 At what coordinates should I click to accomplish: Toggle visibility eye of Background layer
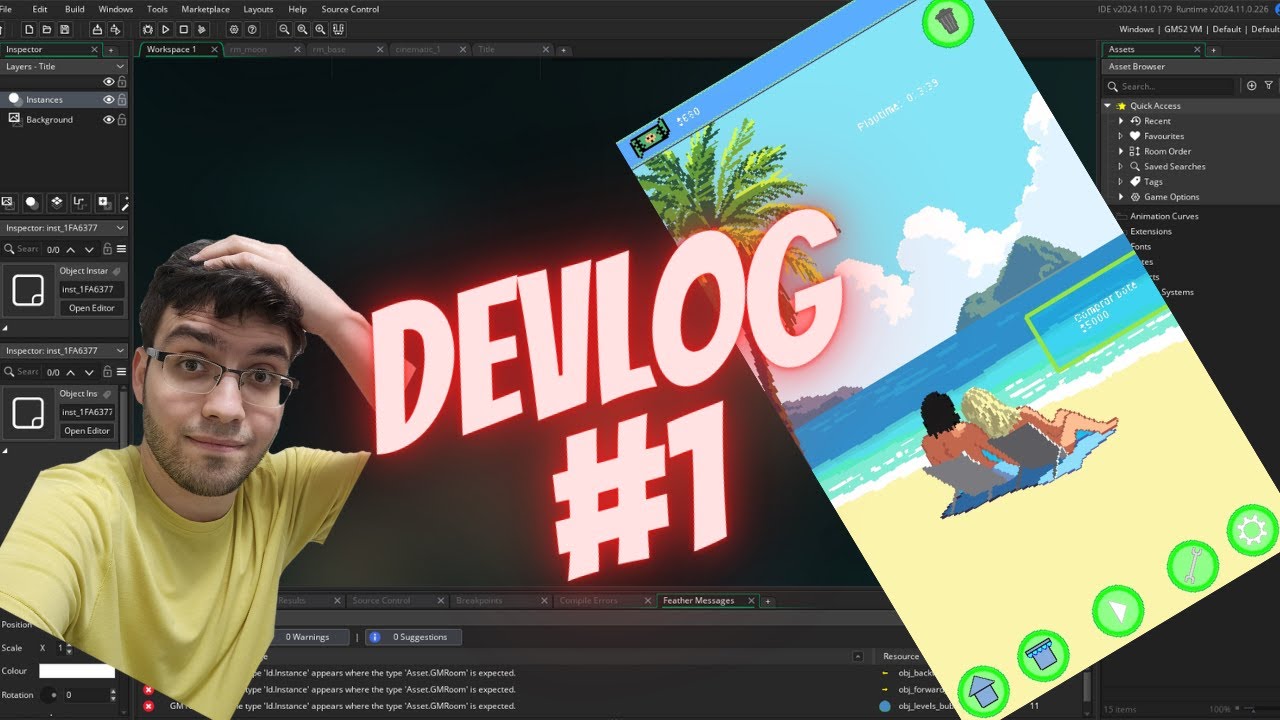109,119
